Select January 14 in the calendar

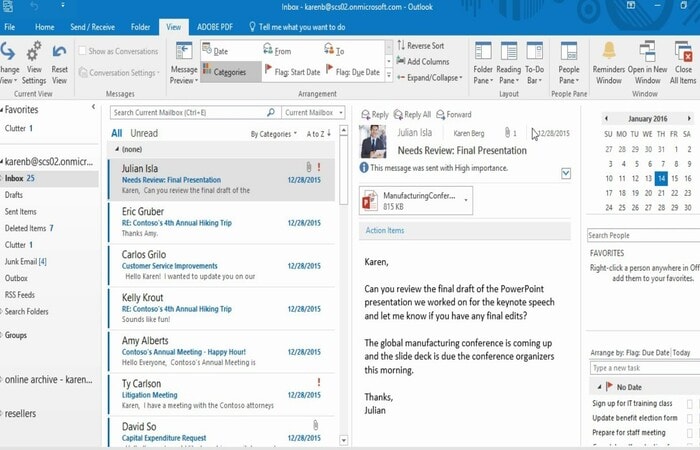click(x=661, y=178)
